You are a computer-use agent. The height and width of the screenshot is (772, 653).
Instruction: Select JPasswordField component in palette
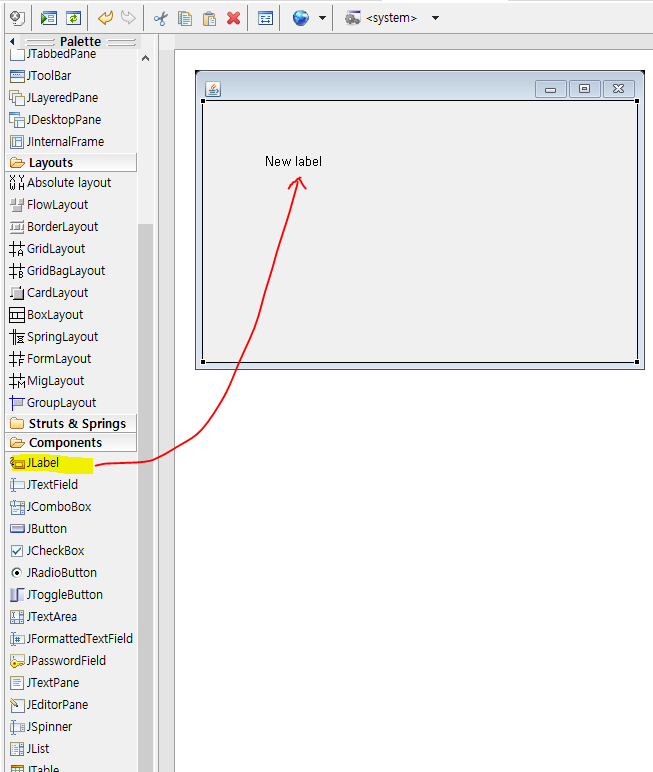[x=58, y=661]
